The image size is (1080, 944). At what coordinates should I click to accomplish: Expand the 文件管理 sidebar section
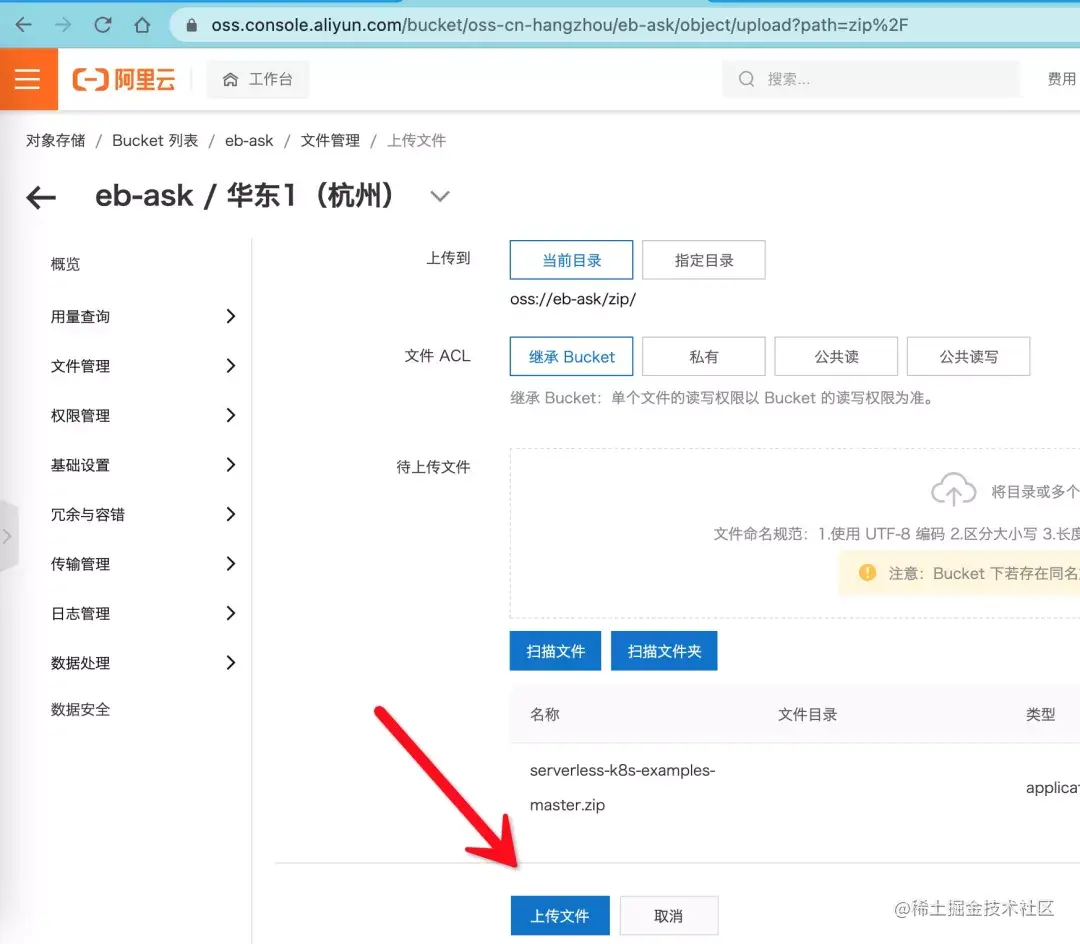tap(231, 366)
